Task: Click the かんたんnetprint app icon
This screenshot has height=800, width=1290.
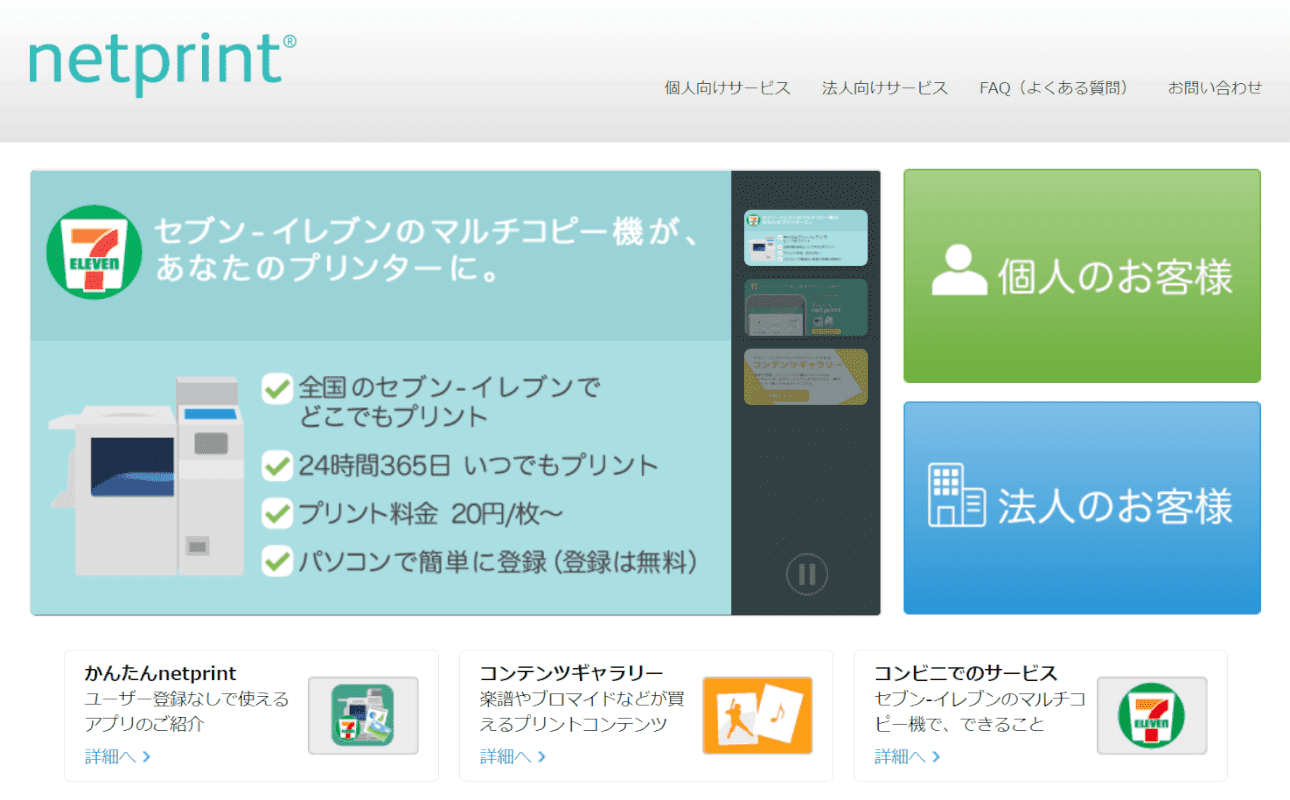Action: pyautogui.click(x=363, y=715)
